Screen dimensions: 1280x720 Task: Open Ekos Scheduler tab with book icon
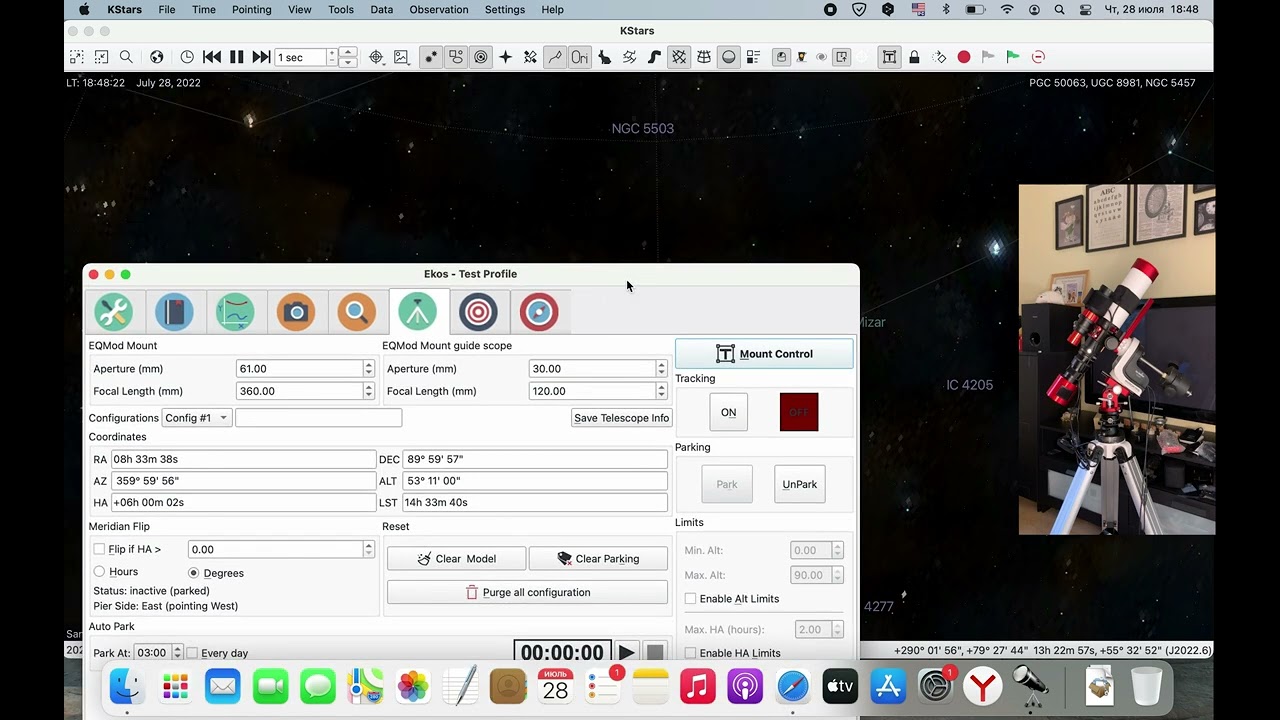tap(174, 312)
